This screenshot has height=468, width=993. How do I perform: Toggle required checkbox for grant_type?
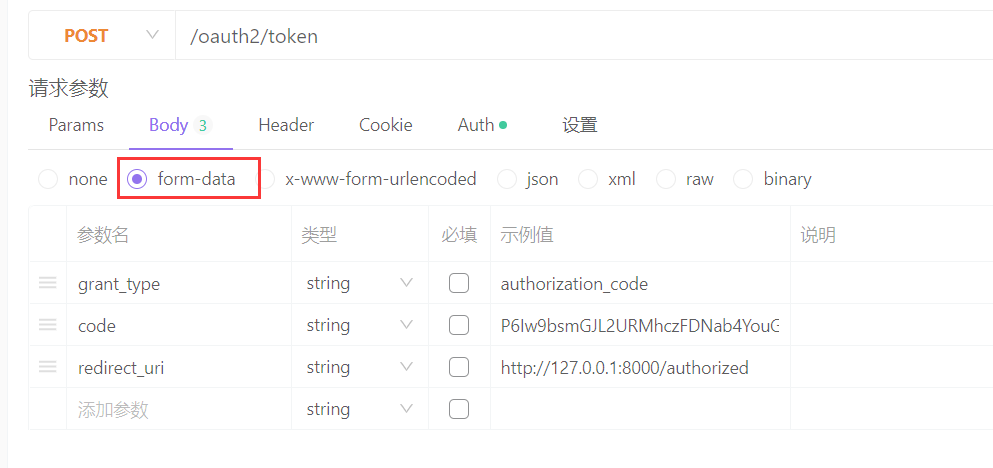[x=459, y=283]
